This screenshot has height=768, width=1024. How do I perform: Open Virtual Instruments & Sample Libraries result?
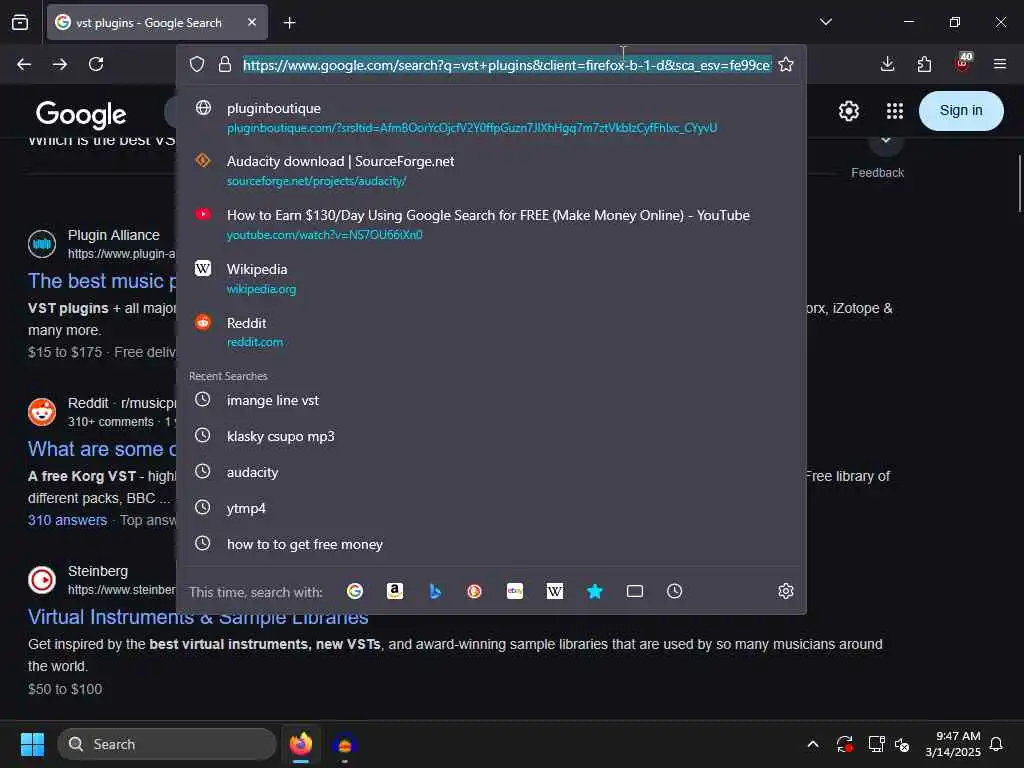point(198,616)
